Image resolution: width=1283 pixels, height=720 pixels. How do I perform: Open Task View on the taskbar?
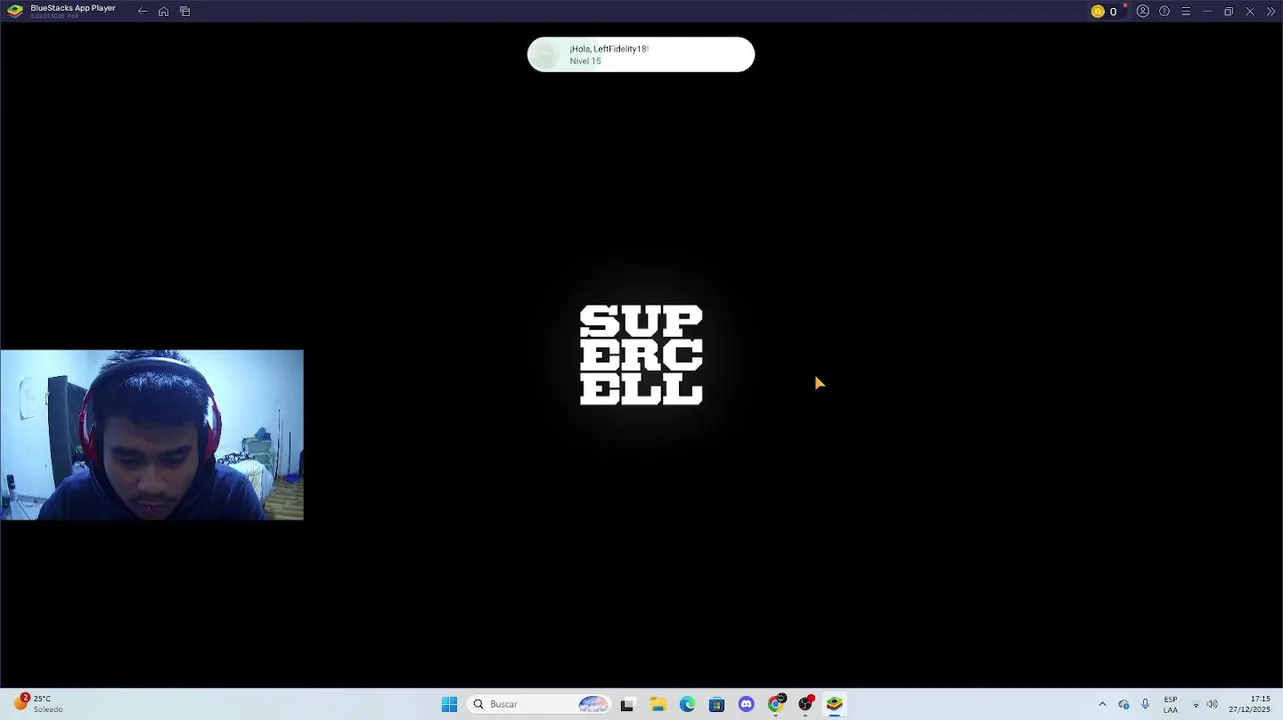(627, 704)
